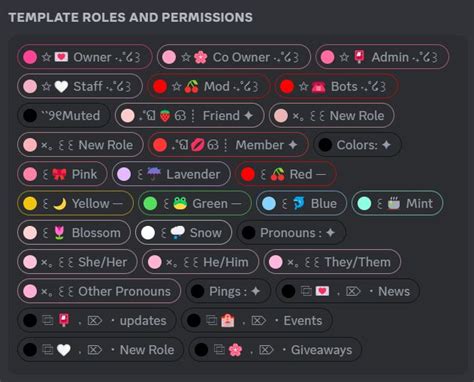Click the frog emoji on Green role
Viewport: 474px width, 382px height.
180,203
